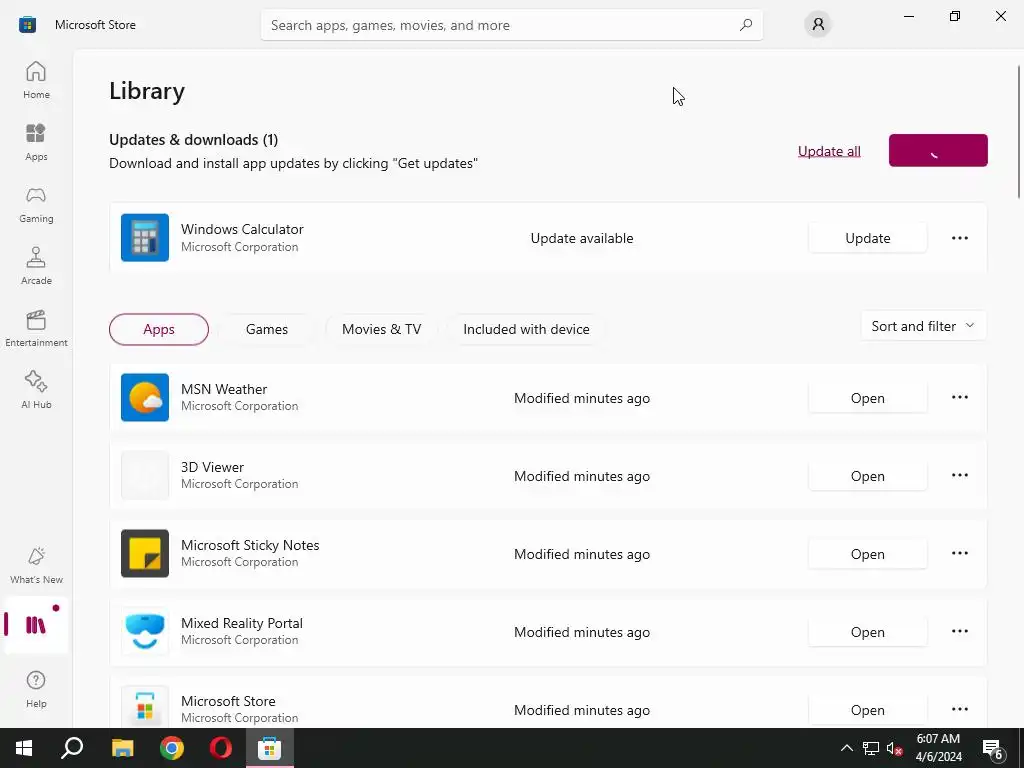Open Microsoft Sticky Notes app
Screen dimensions: 1024x768
(867, 554)
